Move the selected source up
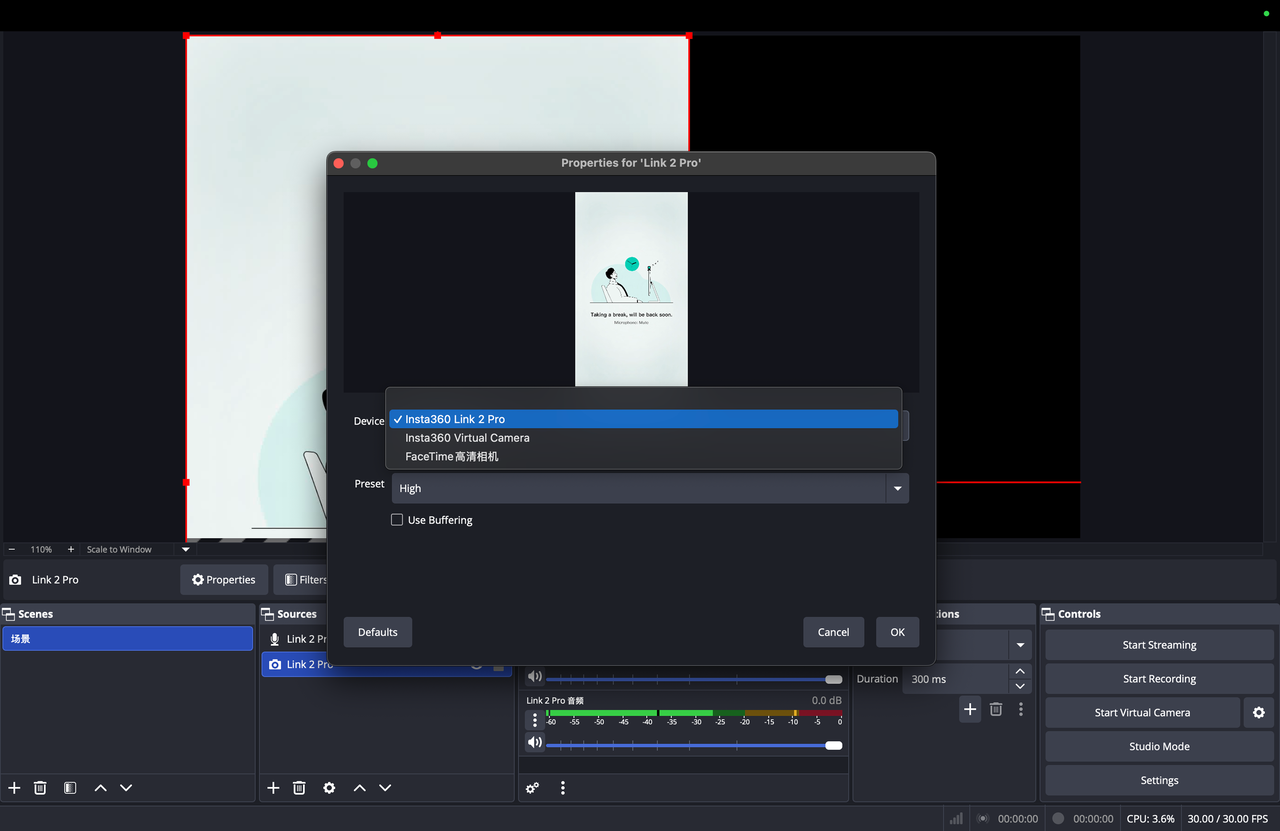The image size is (1280, 831). (359, 788)
